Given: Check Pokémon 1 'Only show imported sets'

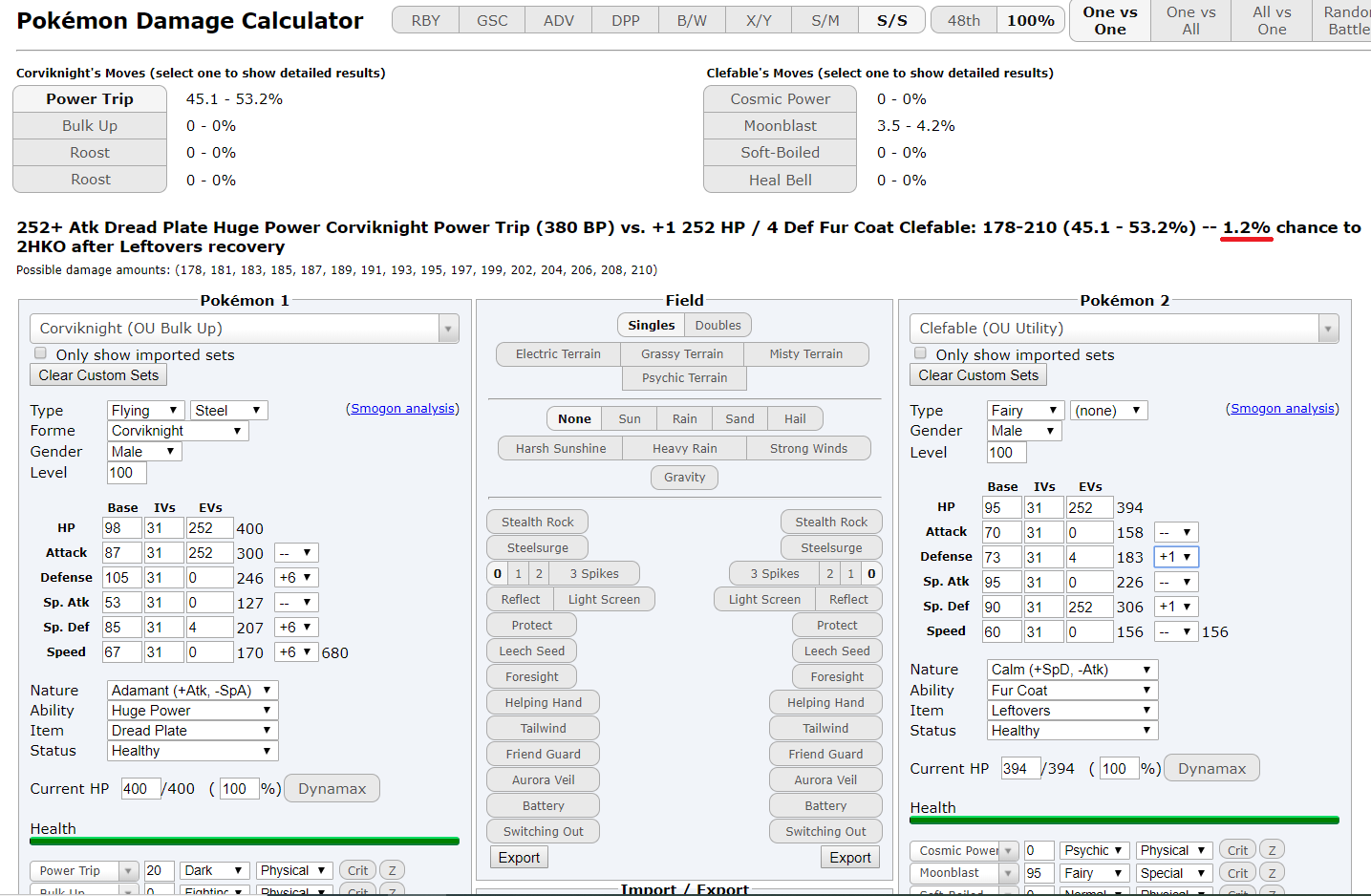Looking at the screenshot, I should pyautogui.click(x=40, y=353).
